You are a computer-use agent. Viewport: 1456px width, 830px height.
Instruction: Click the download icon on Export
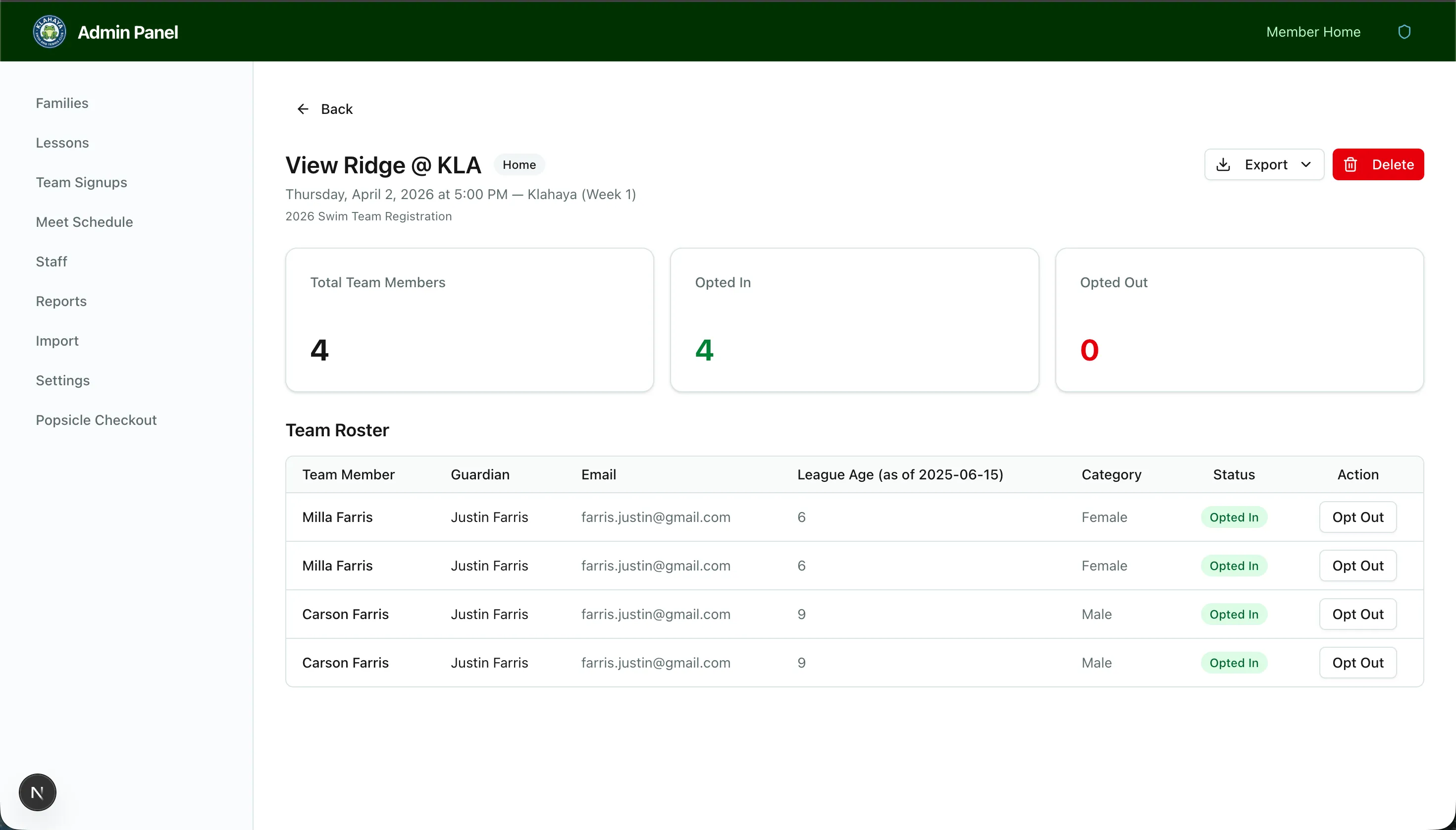click(1223, 165)
